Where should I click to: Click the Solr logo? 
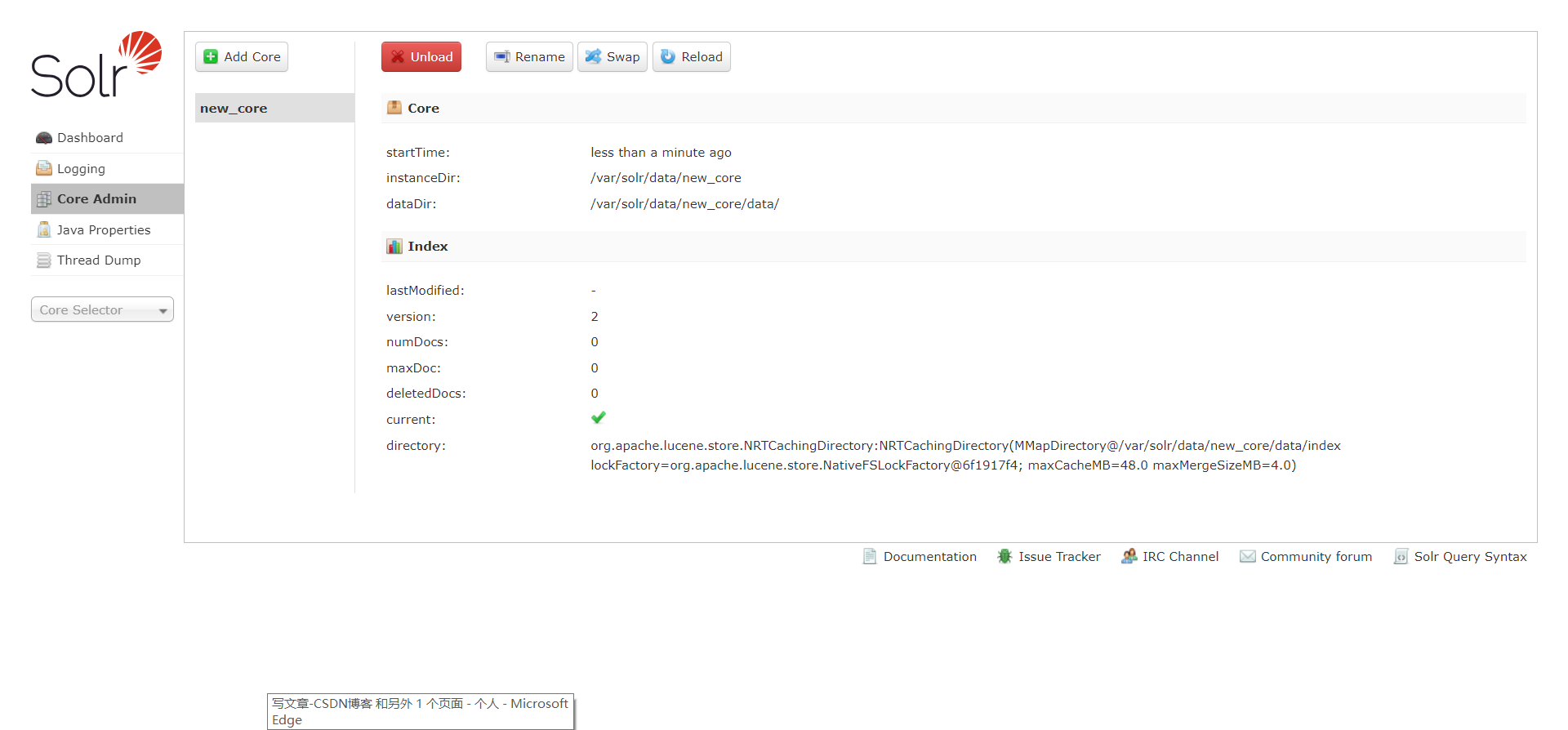[x=96, y=65]
